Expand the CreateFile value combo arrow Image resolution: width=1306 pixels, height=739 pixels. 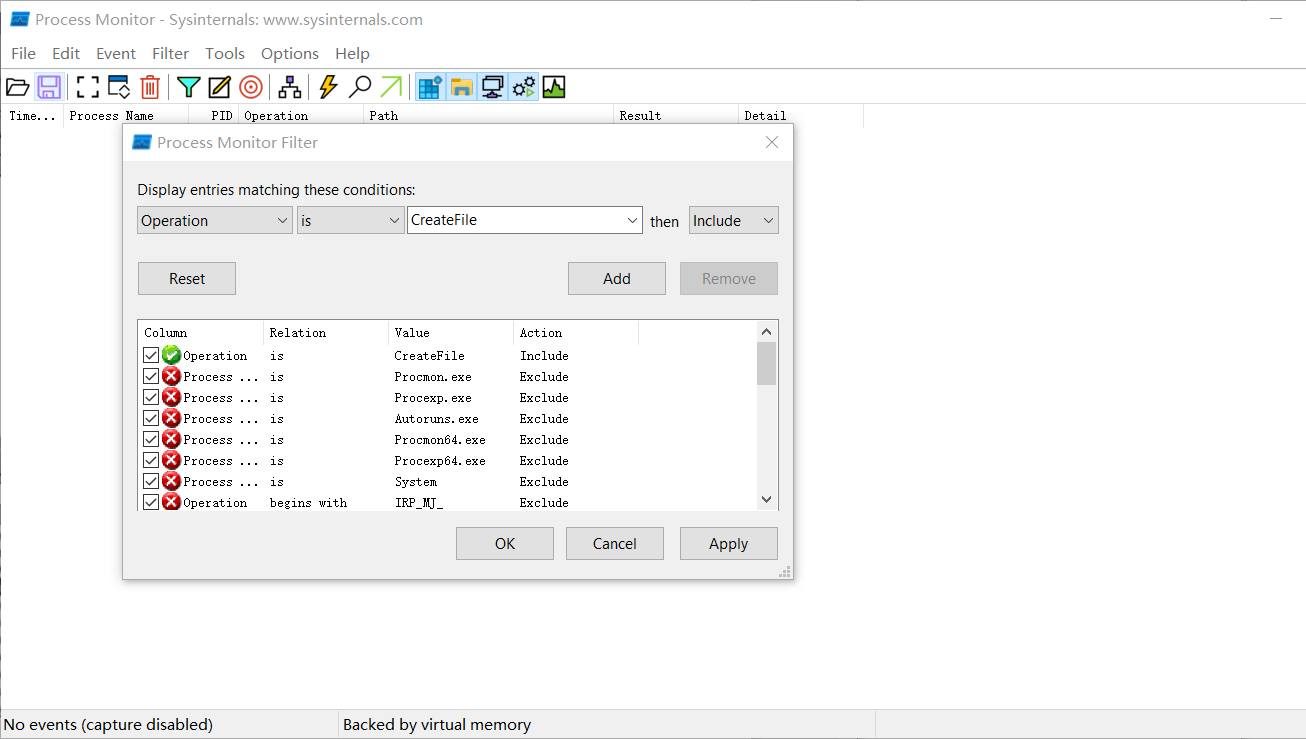click(x=632, y=220)
